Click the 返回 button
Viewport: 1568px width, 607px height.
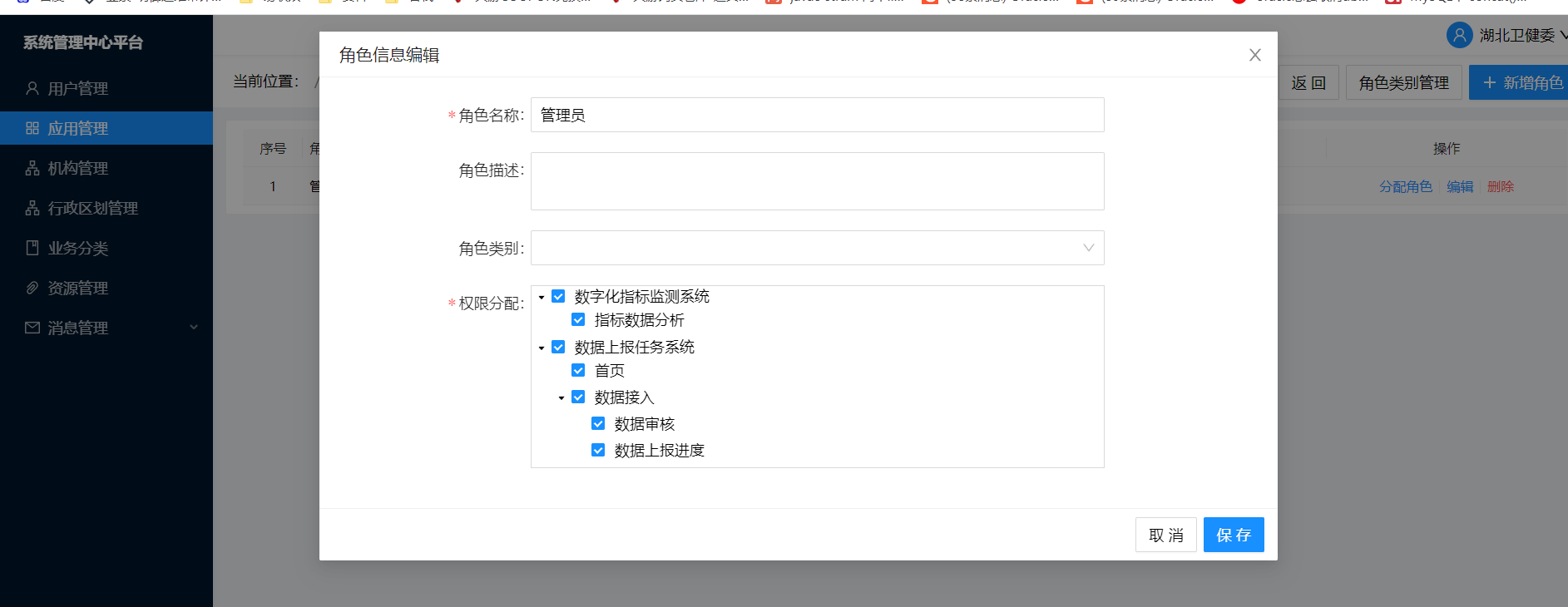[x=1308, y=83]
